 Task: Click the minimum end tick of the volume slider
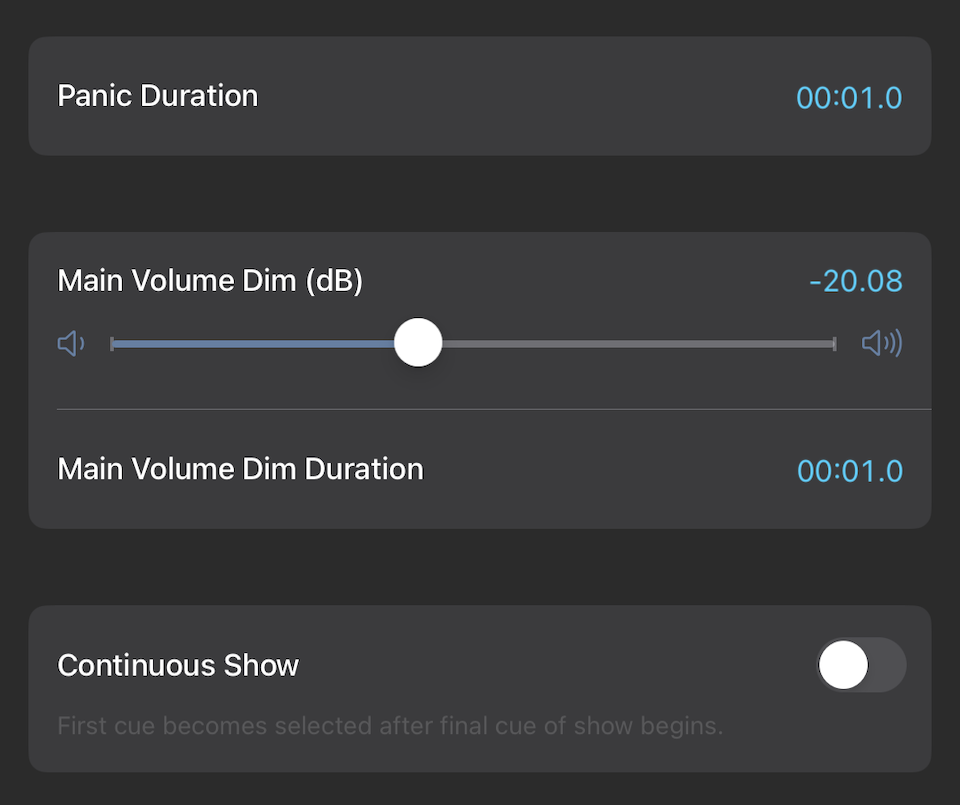[x=112, y=344]
